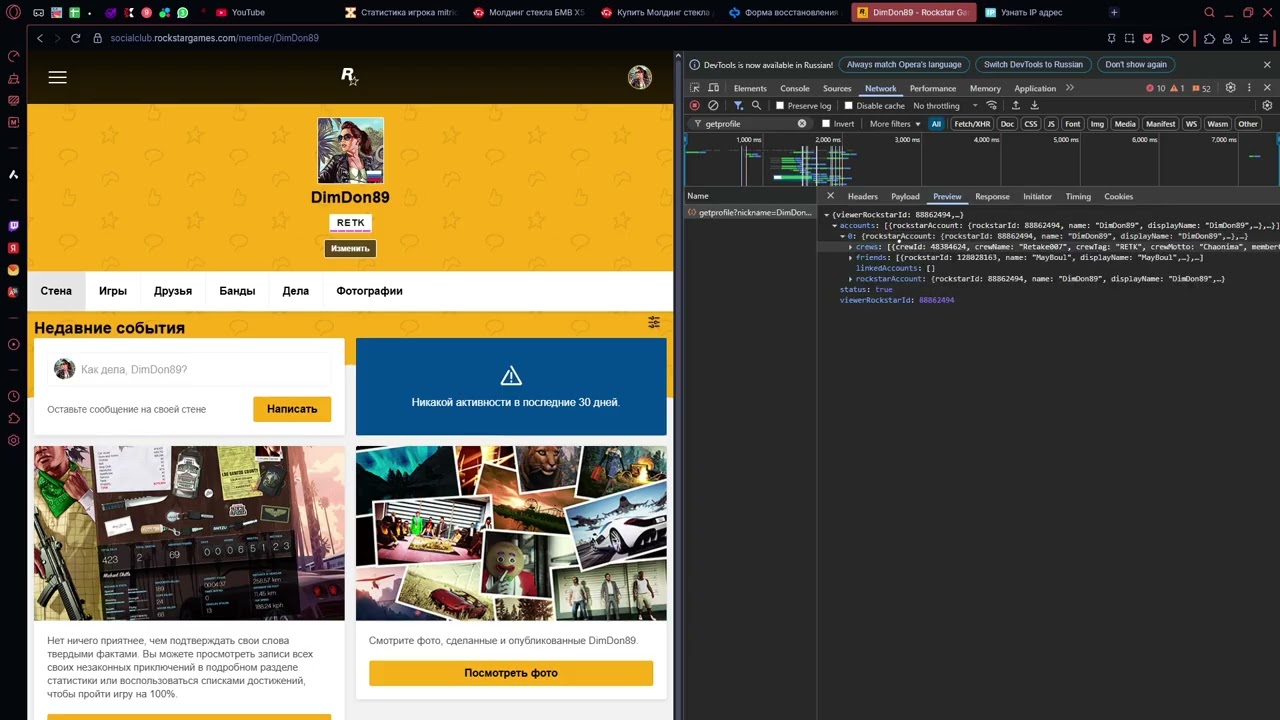Open a new browser tab
1280x720 pixels.
1114,13
